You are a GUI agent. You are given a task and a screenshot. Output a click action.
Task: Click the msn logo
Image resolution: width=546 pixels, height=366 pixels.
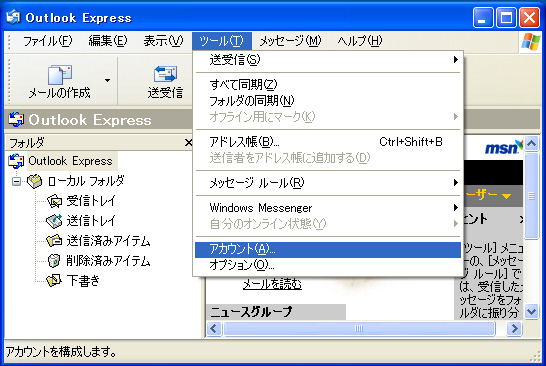504,148
